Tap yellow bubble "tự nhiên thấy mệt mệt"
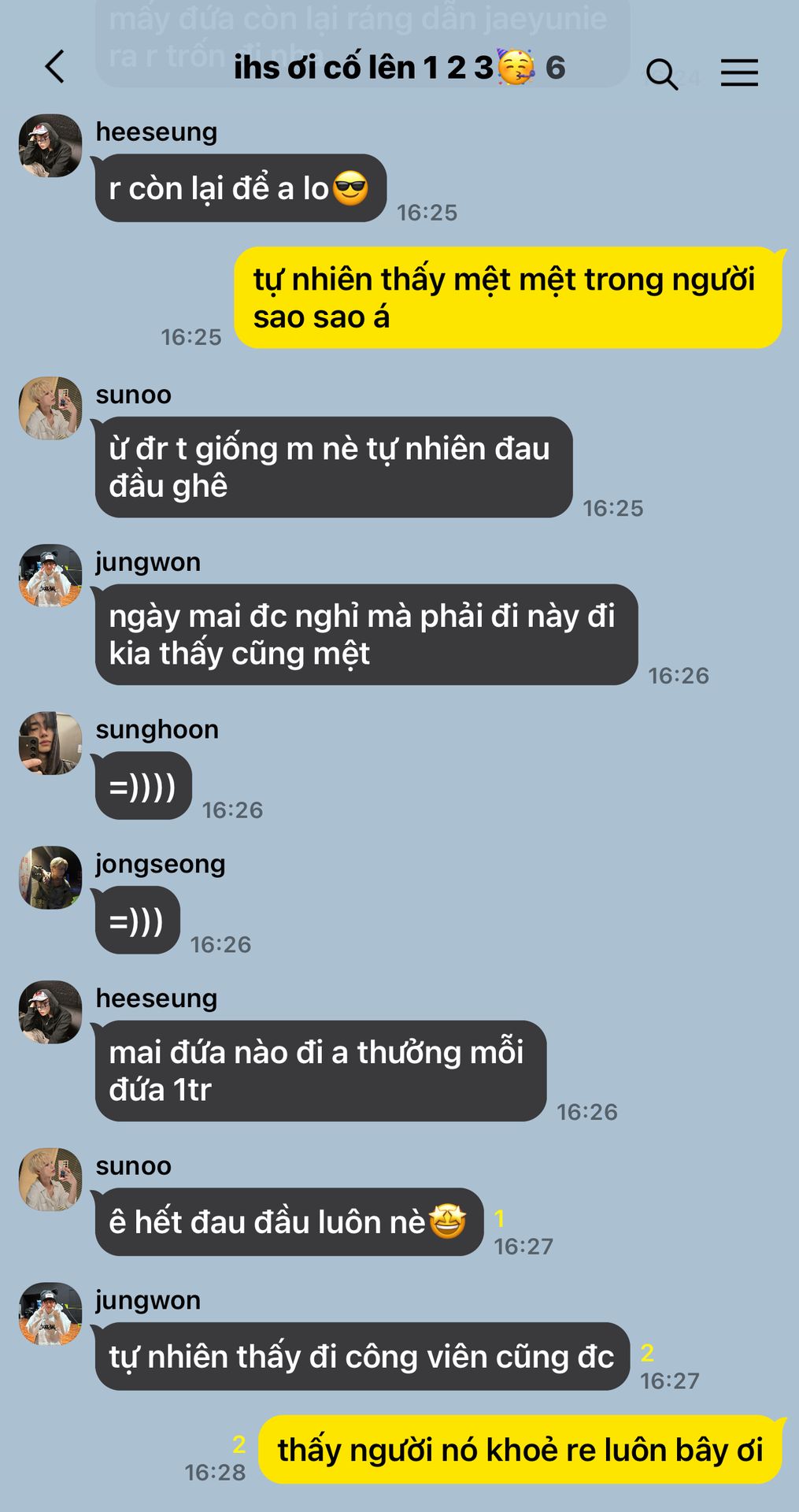 point(508,298)
